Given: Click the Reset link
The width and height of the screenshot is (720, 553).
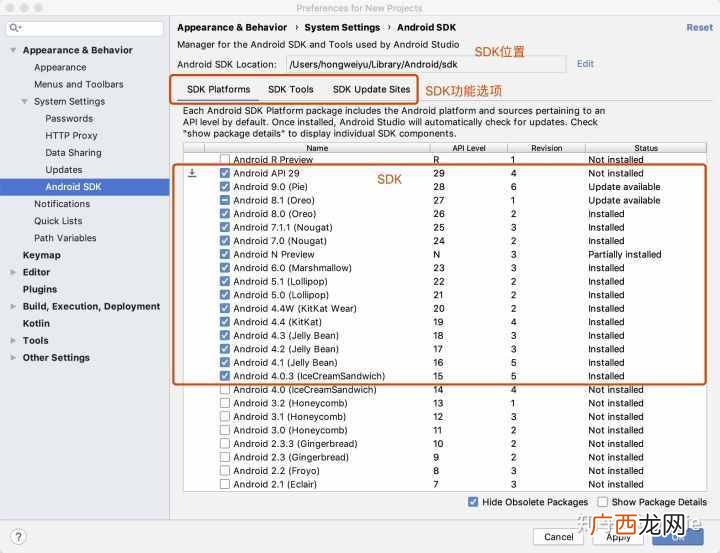Looking at the screenshot, I should tap(700, 28).
